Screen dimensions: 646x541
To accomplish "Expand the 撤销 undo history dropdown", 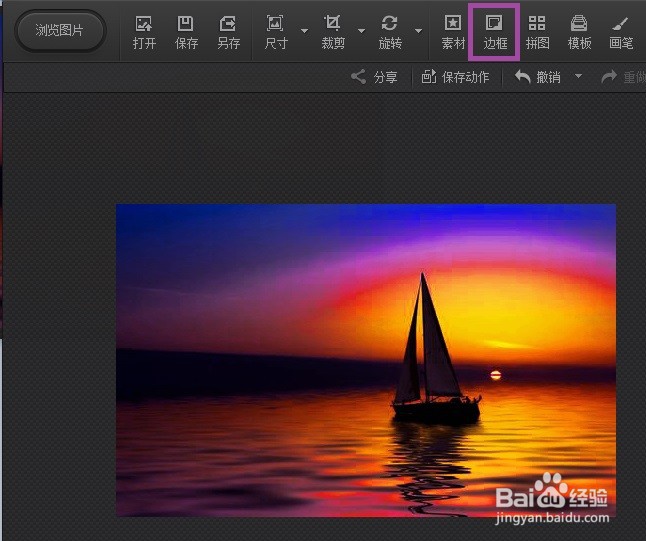I will tap(578, 76).
